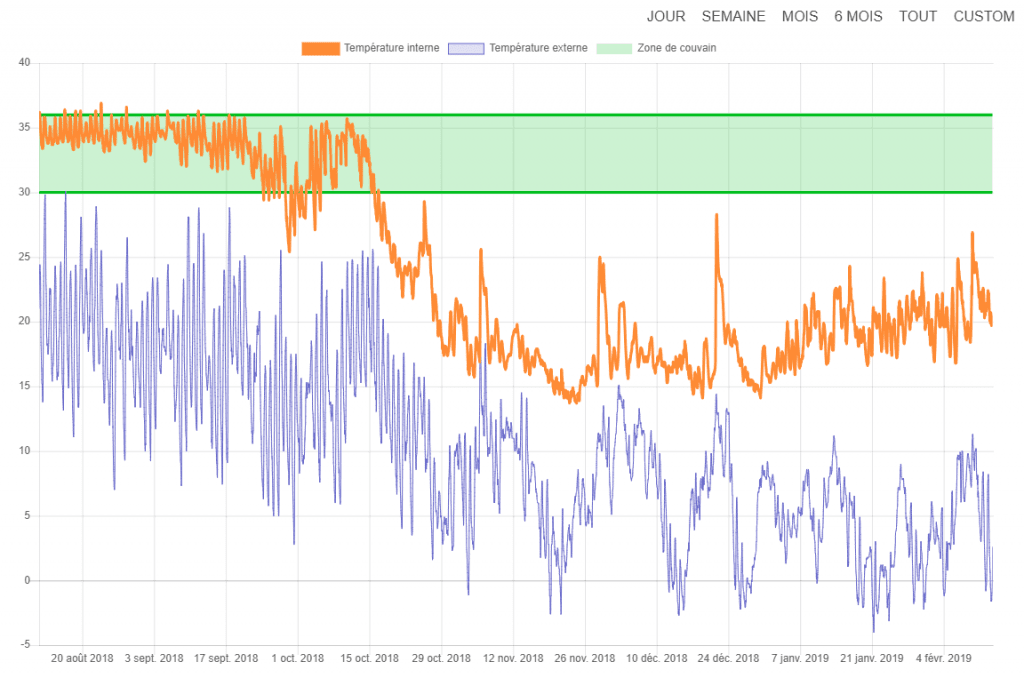Click the 35 value on the temperature axis
This screenshot has width=1024, height=678.
coord(24,127)
